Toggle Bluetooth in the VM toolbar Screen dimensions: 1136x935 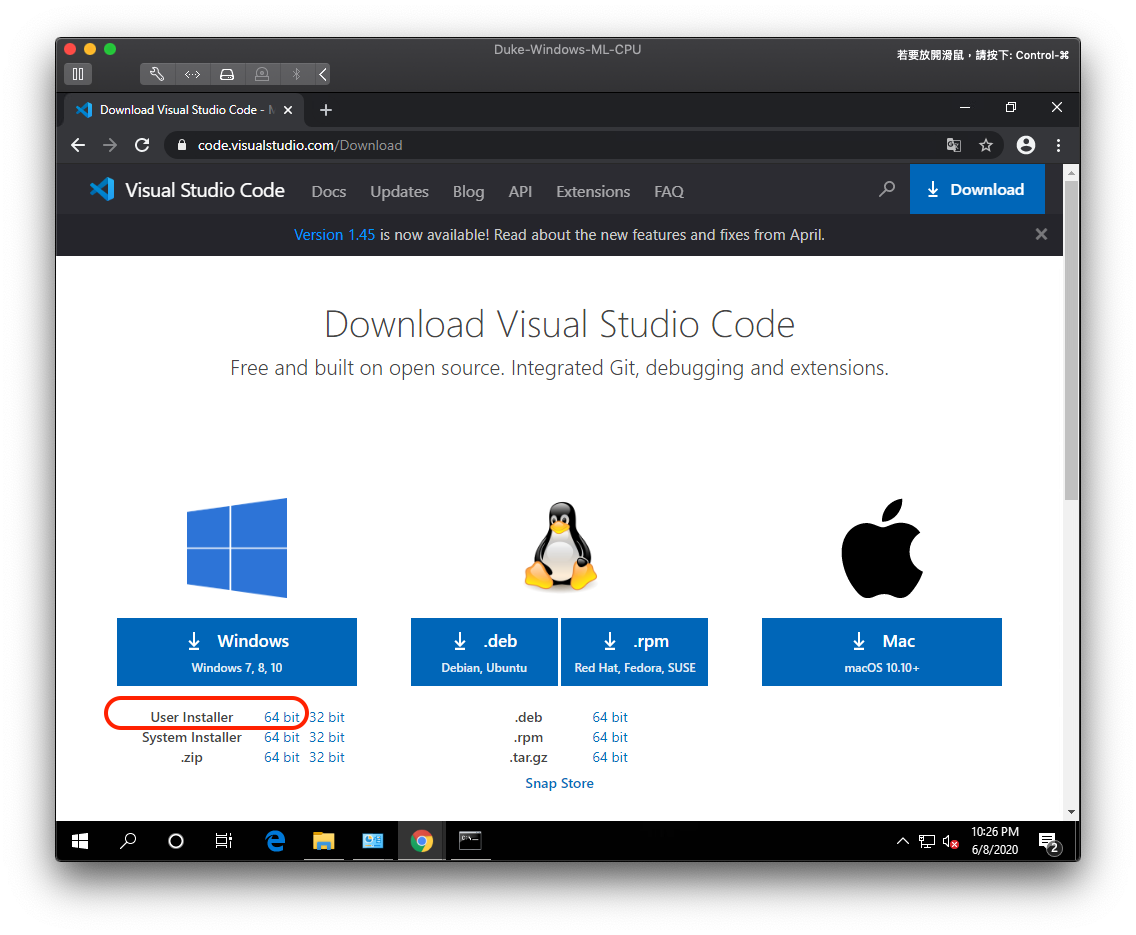(295, 73)
